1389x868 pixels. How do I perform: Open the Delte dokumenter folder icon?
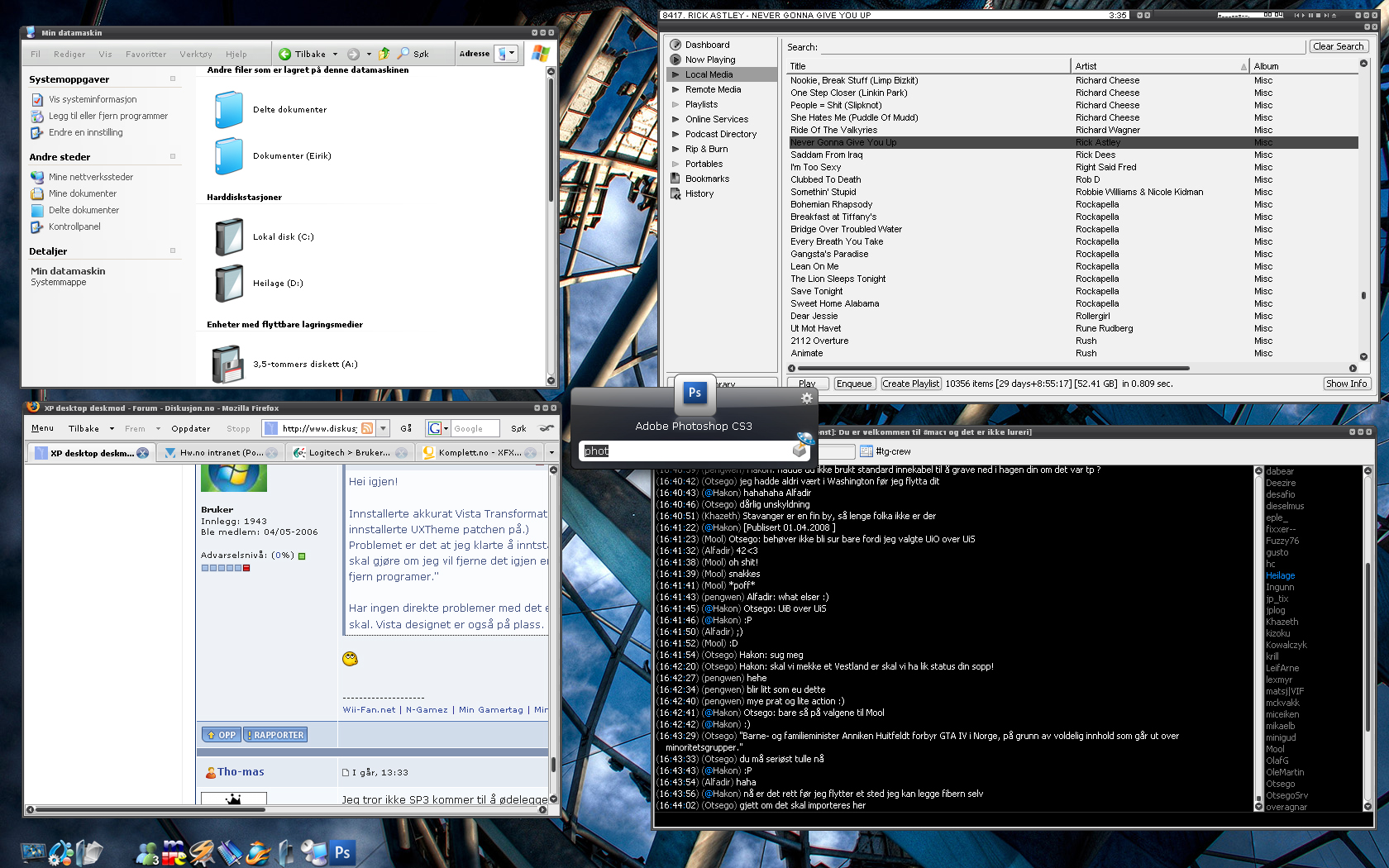(x=229, y=110)
